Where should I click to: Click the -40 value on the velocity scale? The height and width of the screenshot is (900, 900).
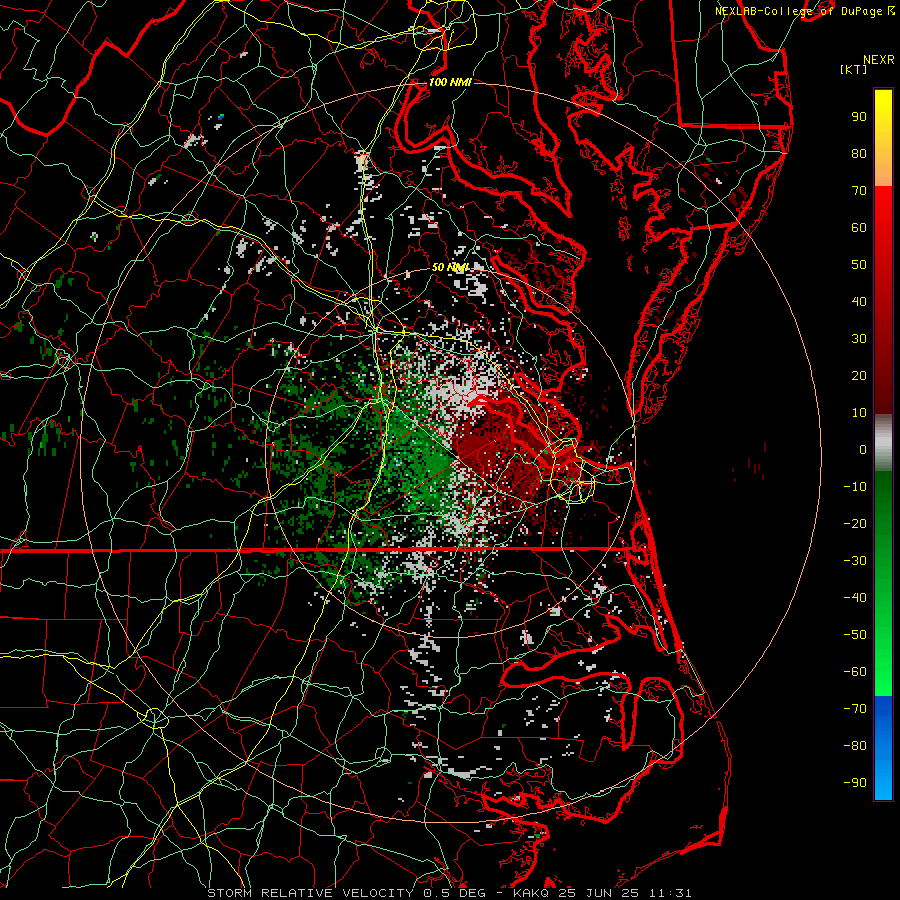[855, 598]
